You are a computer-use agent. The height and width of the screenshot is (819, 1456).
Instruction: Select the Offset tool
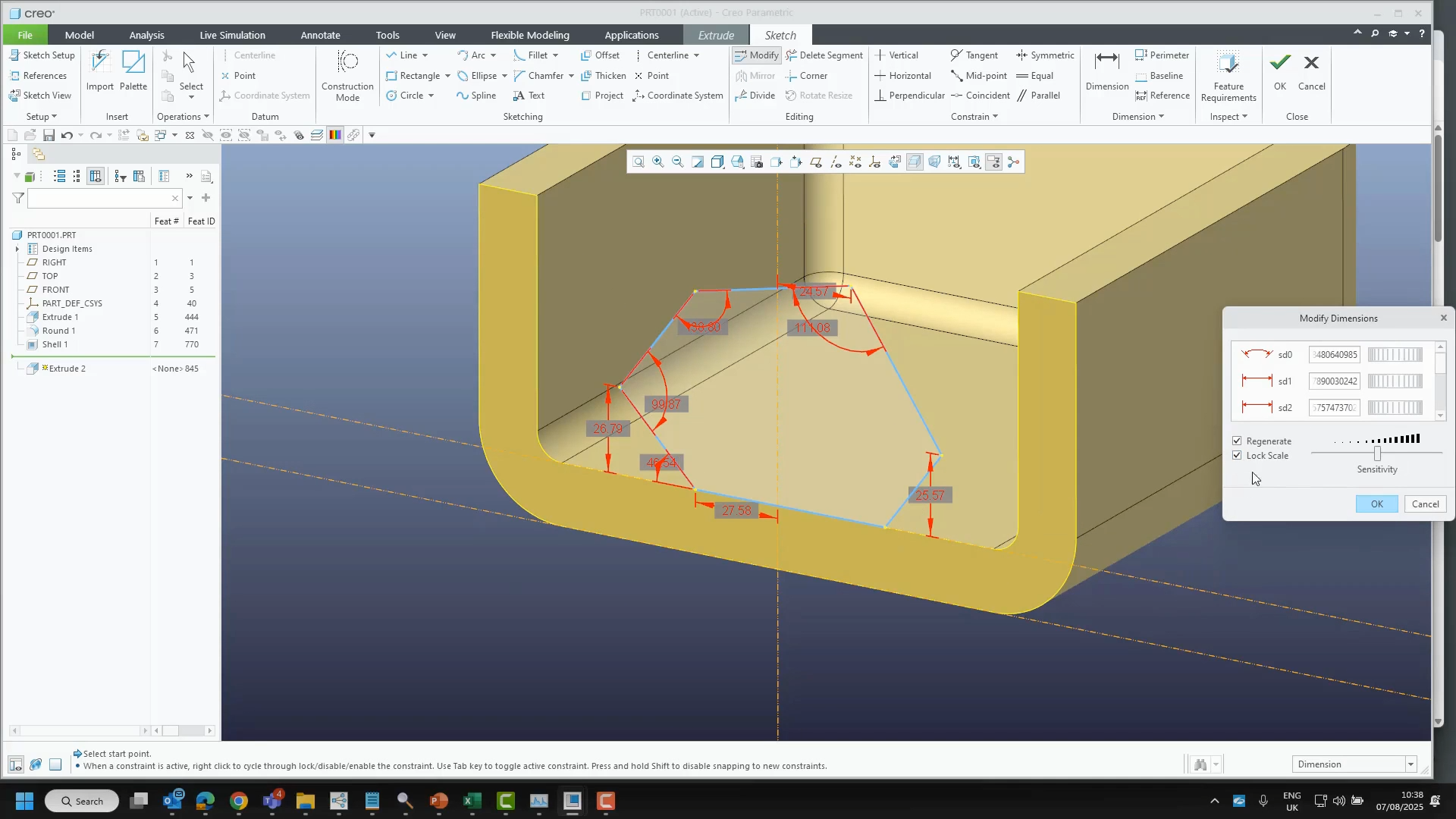coord(600,55)
